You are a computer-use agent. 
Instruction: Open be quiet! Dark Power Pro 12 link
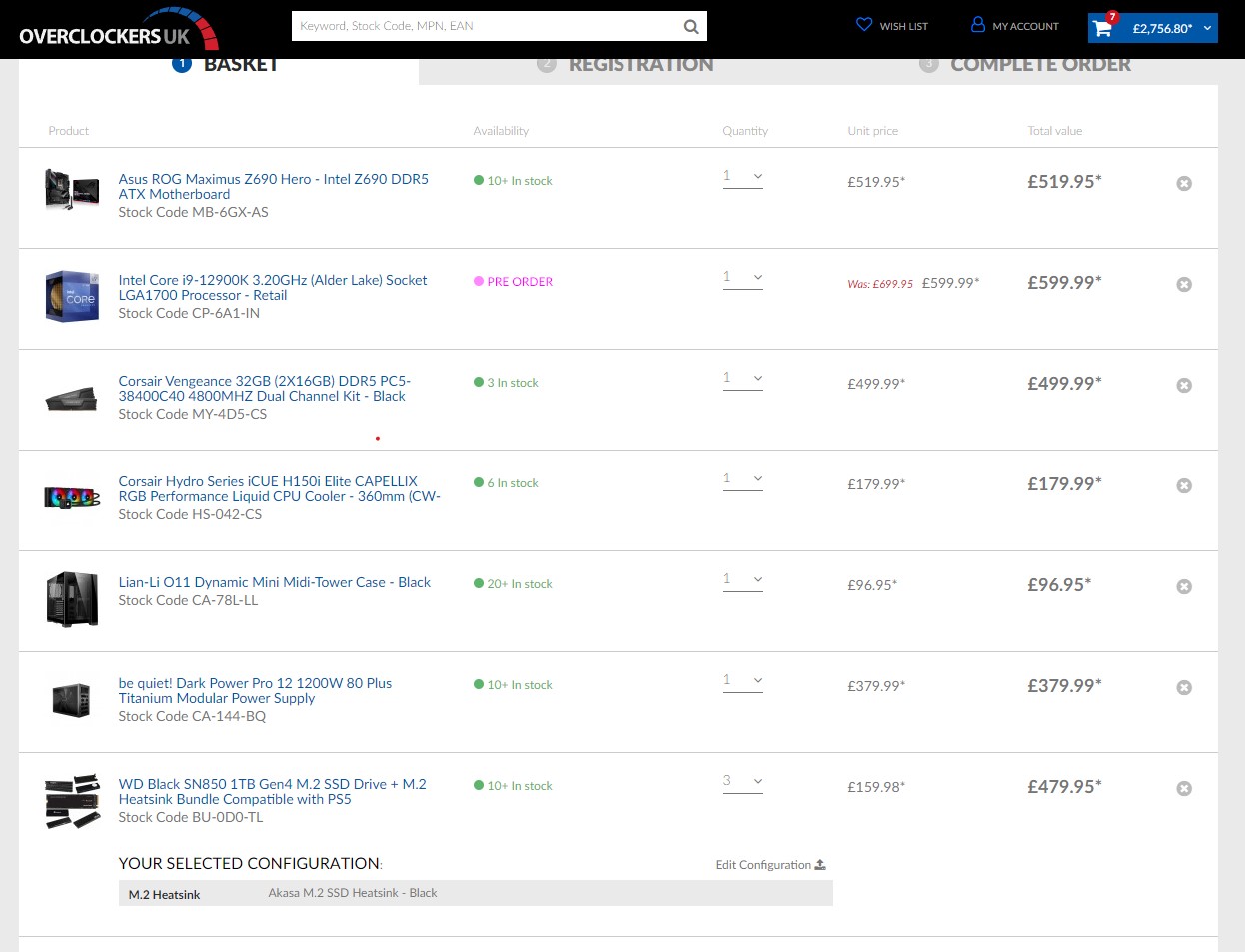(256, 691)
